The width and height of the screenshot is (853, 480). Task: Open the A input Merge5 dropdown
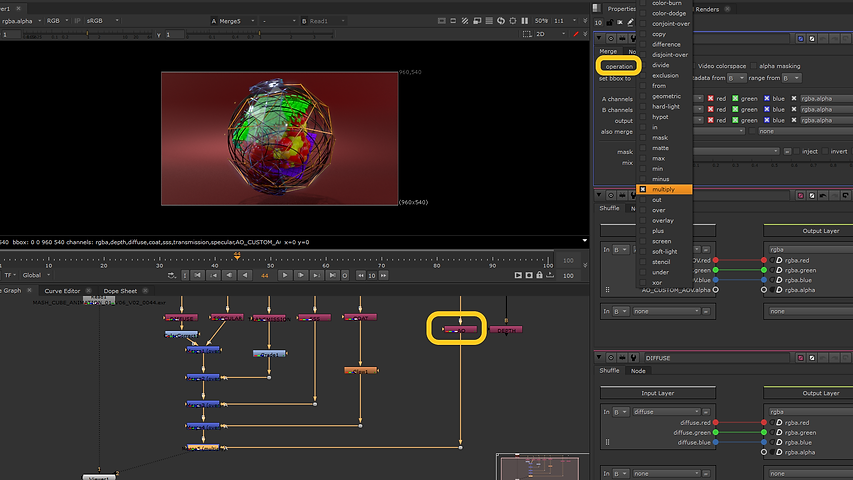pyautogui.click(x=233, y=21)
